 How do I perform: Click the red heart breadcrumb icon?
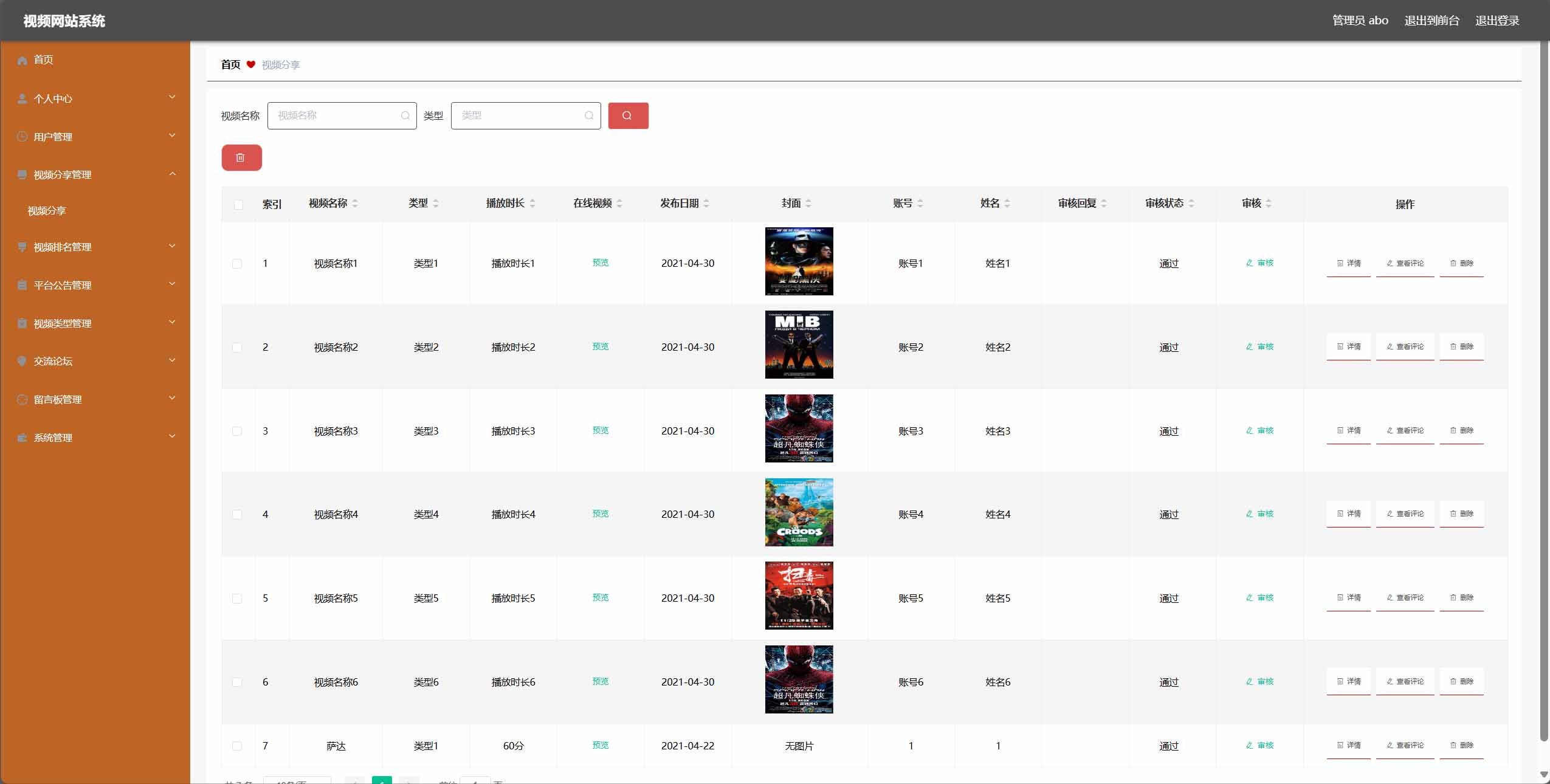pyautogui.click(x=251, y=64)
